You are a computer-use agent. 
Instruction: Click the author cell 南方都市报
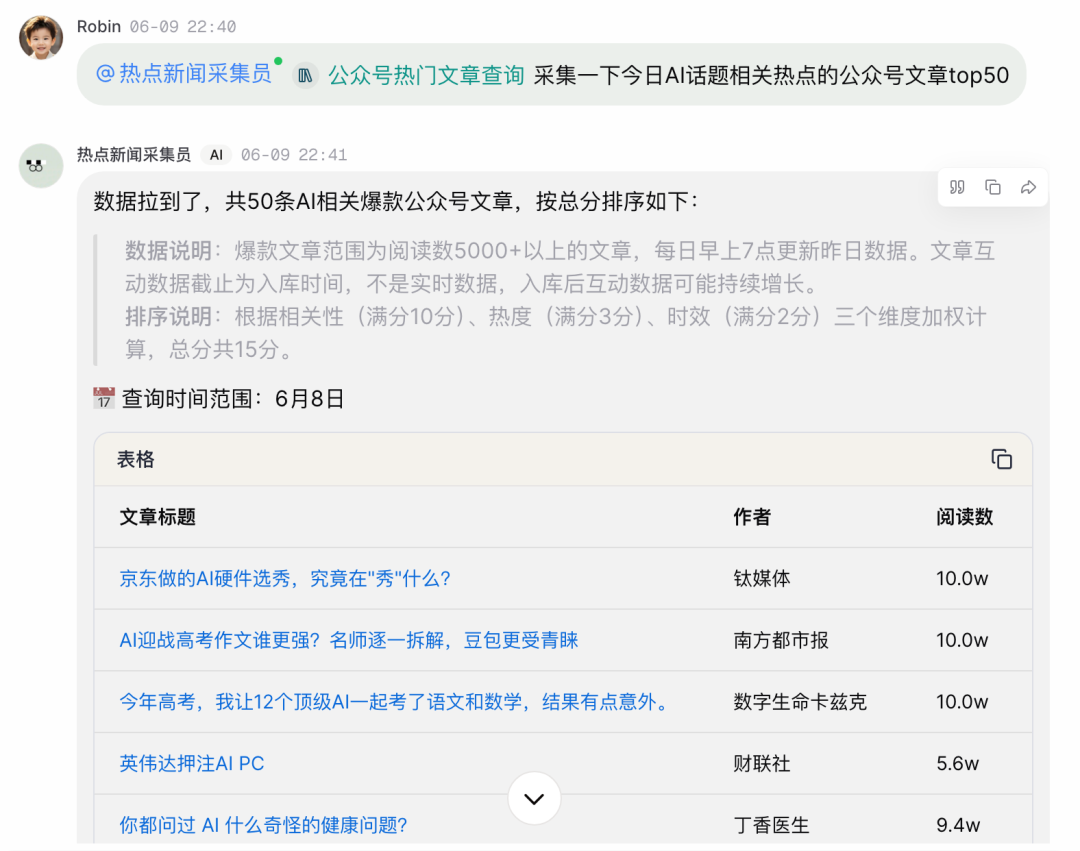tap(780, 640)
